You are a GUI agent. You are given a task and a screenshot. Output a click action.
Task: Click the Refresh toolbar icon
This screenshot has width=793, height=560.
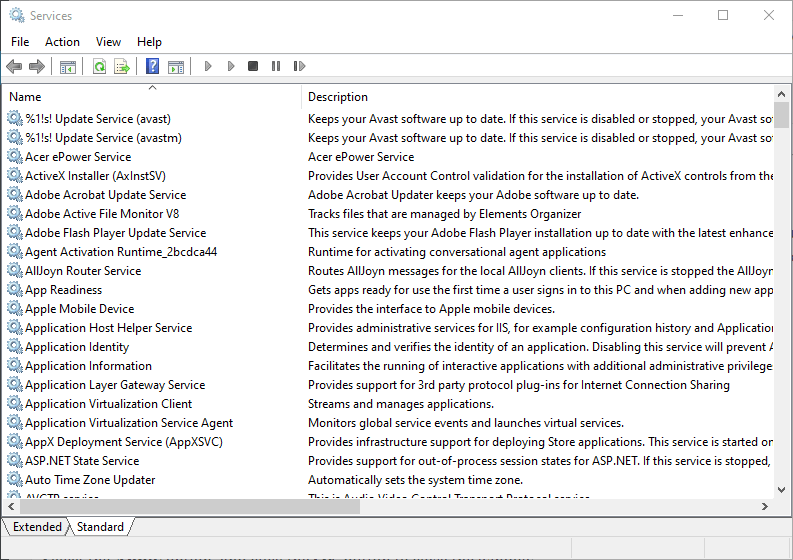[100, 66]
